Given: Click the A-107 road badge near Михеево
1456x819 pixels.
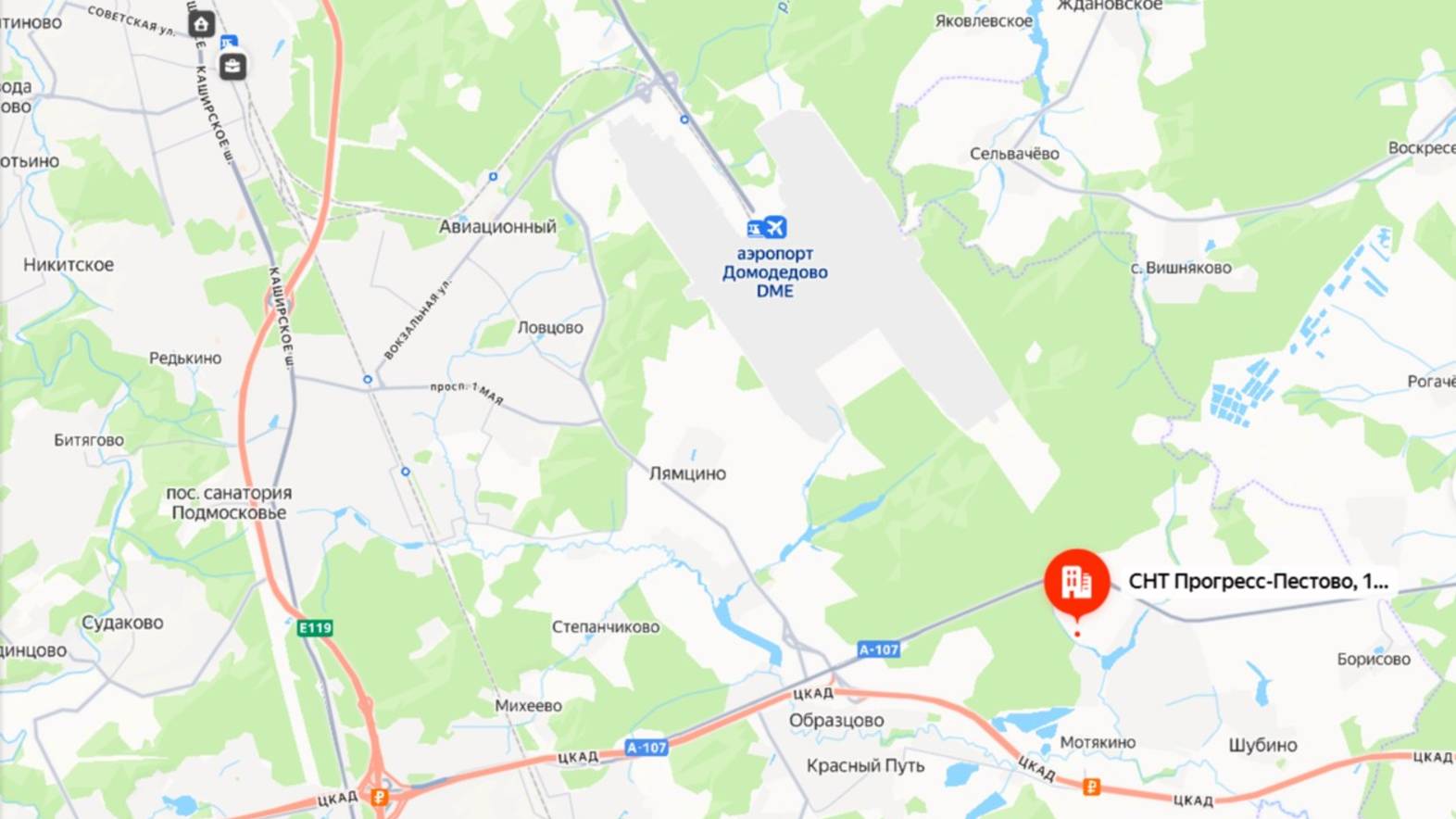Looking at the screenshot, I should click(x=646, y=747).
